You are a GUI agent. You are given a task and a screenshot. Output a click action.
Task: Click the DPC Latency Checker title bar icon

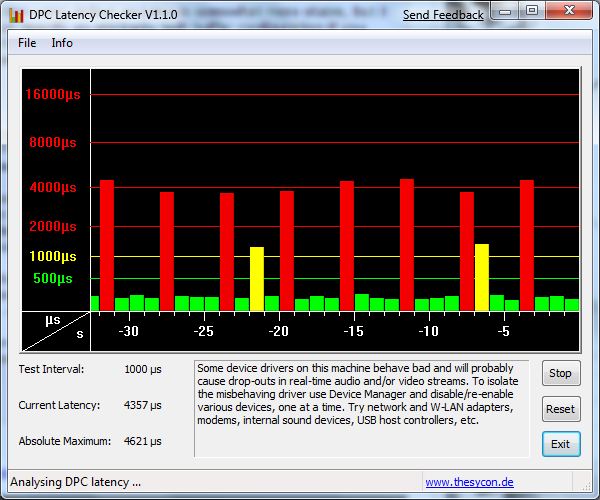click(x=16, y=15)
